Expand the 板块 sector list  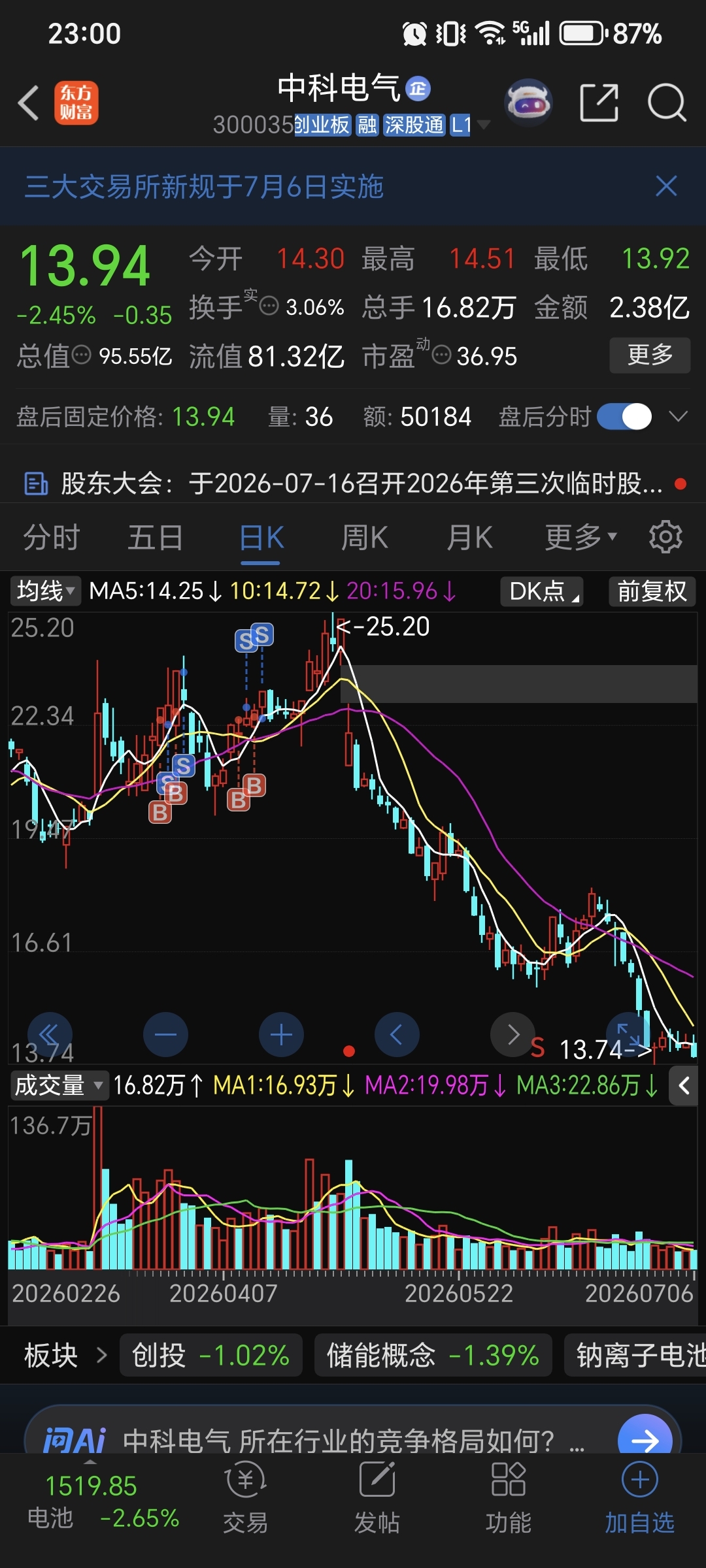tap(65, 1356)
